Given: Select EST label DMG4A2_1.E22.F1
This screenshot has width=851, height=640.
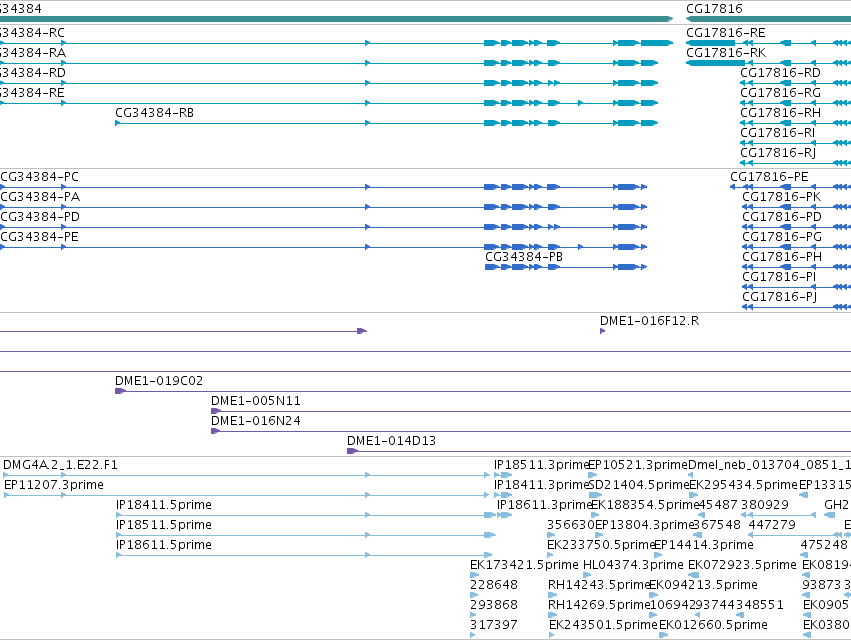Looking at the screenshot, I should (60, 465).
